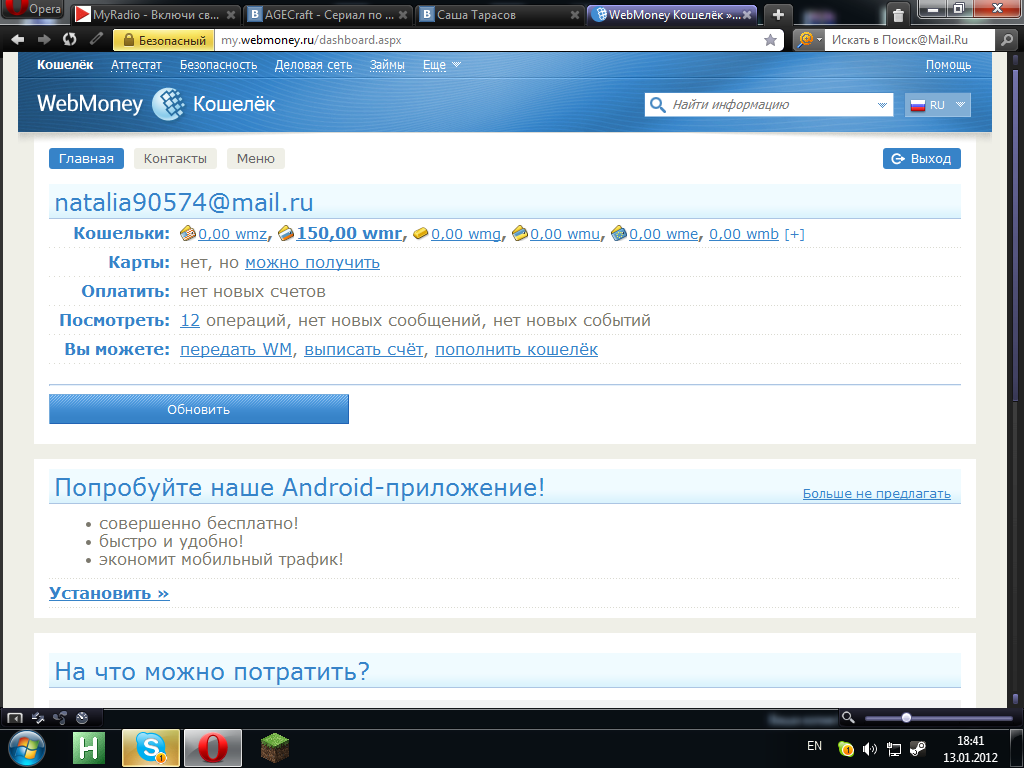
Task: Select the Меню tab
Action: click(x=255, y=159)
